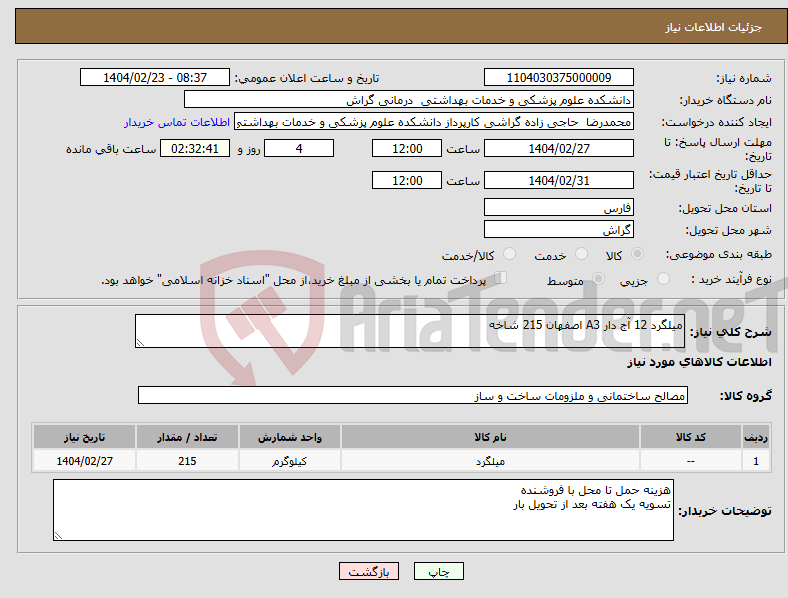Image resolution: width=788 pixels, height=598 pixels.
Task: Click the remaining days field showing 4
Action: coord(299,149)
